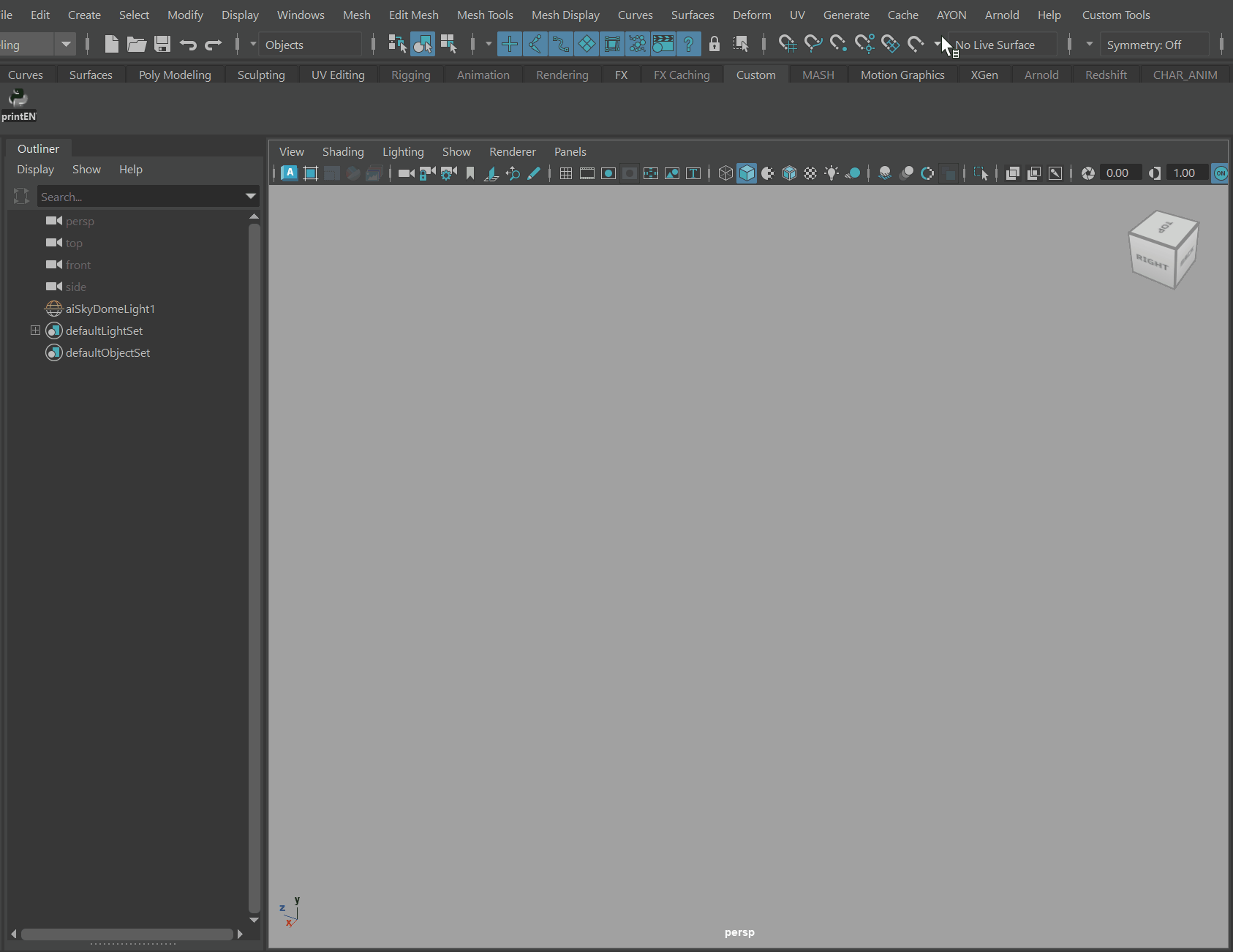This screenshot has height=952, width=1233.
Task: Click the Undo arrow icon
Action: pyautogui.click(x=188, y=45)
